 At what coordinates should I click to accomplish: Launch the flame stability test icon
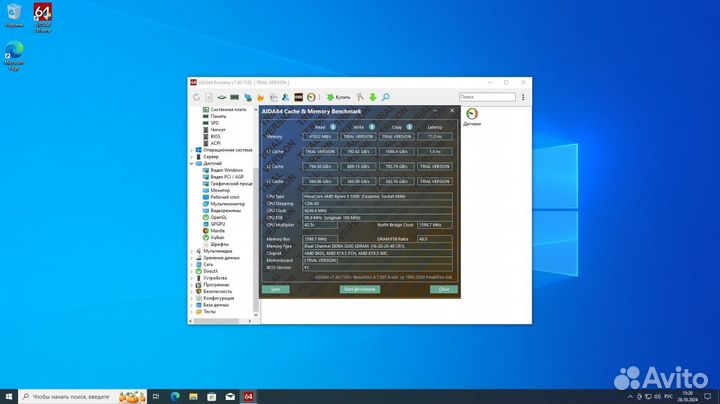[260, 97]
